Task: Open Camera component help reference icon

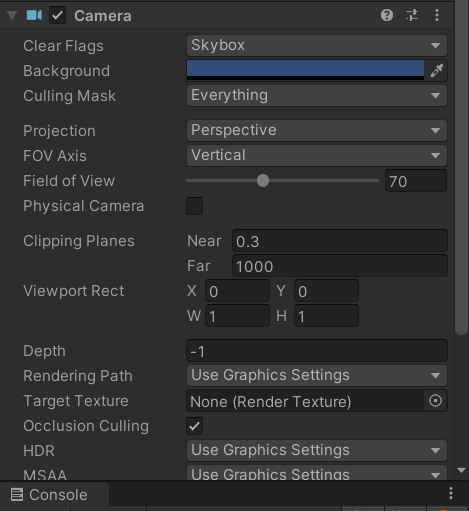Action: click(x=387, y=15)
